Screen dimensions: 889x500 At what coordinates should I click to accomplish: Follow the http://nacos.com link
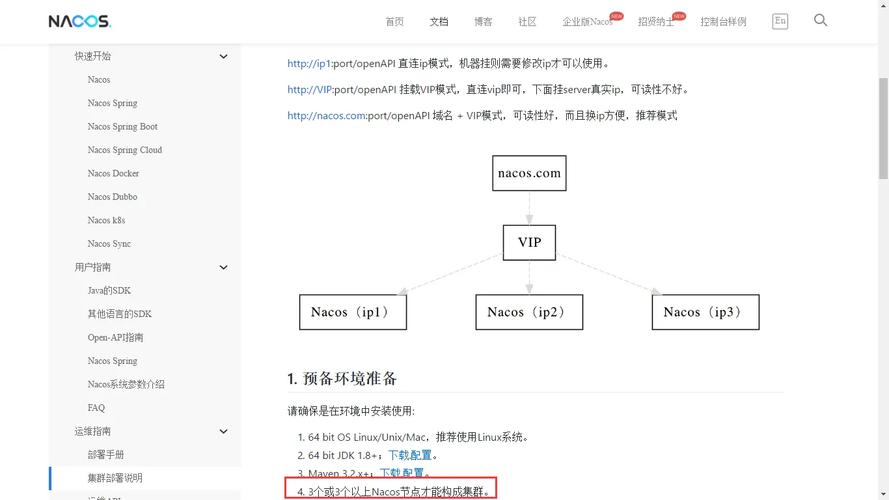pyautogui.click(x=327, y=116)
